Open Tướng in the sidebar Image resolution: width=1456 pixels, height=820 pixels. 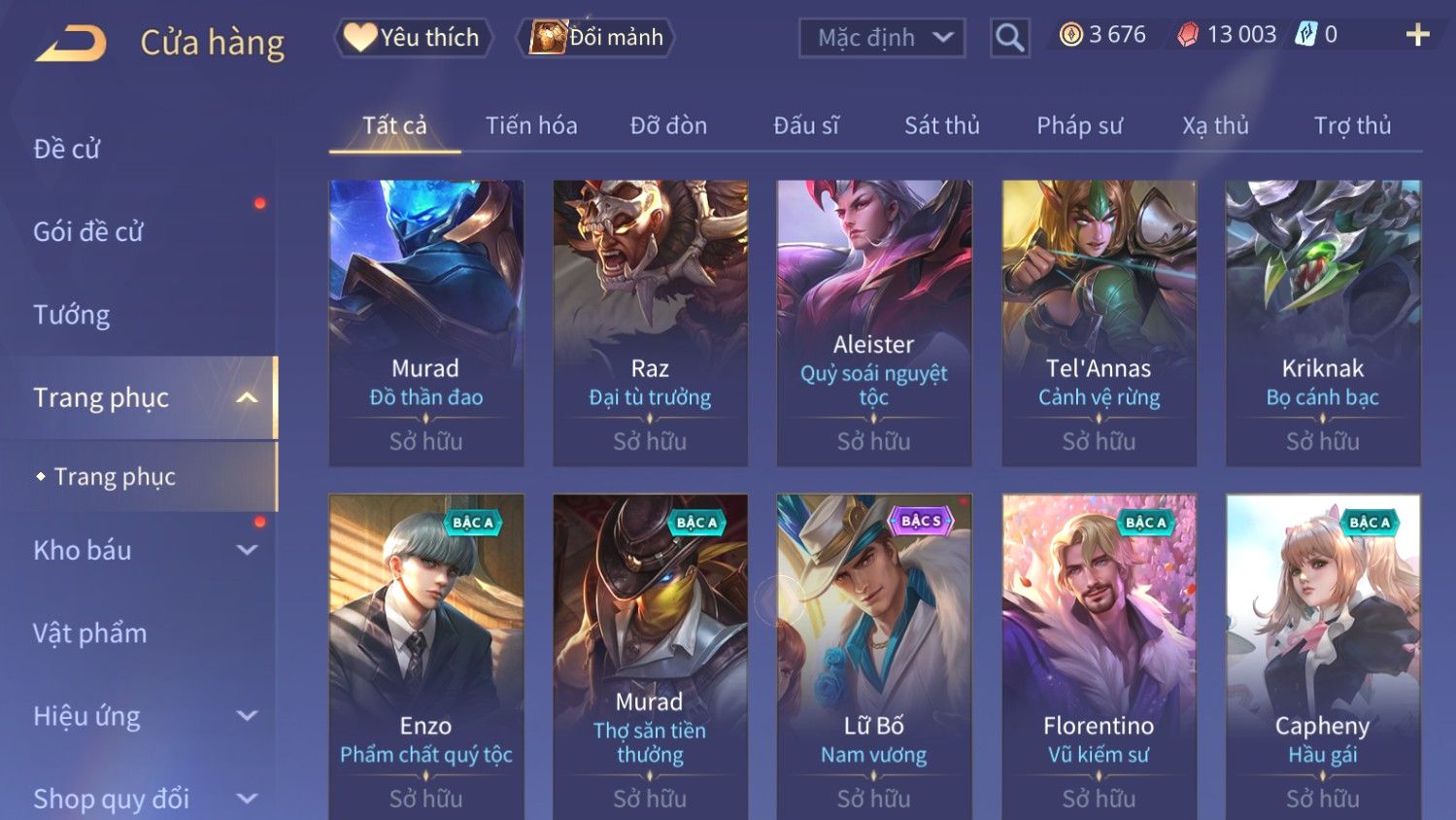[x=72, y=315]
